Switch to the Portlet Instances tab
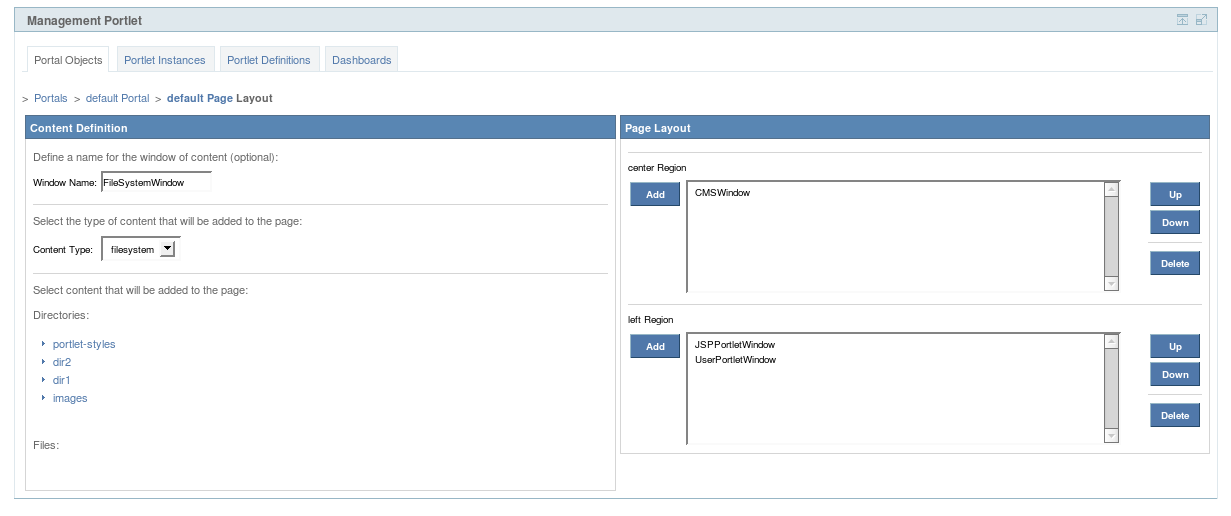1231x516 pixels. pos(164,60)
